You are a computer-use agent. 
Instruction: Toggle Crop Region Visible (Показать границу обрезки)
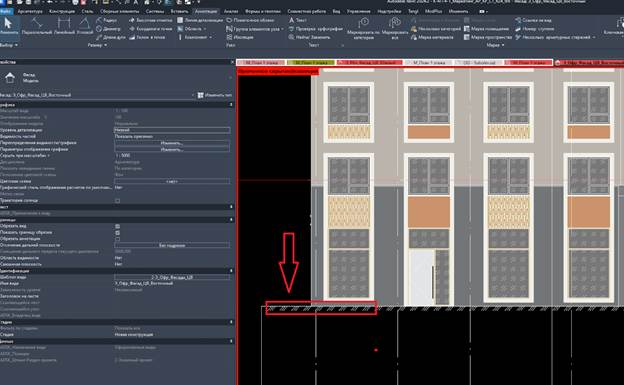click(x=117, y=233)
